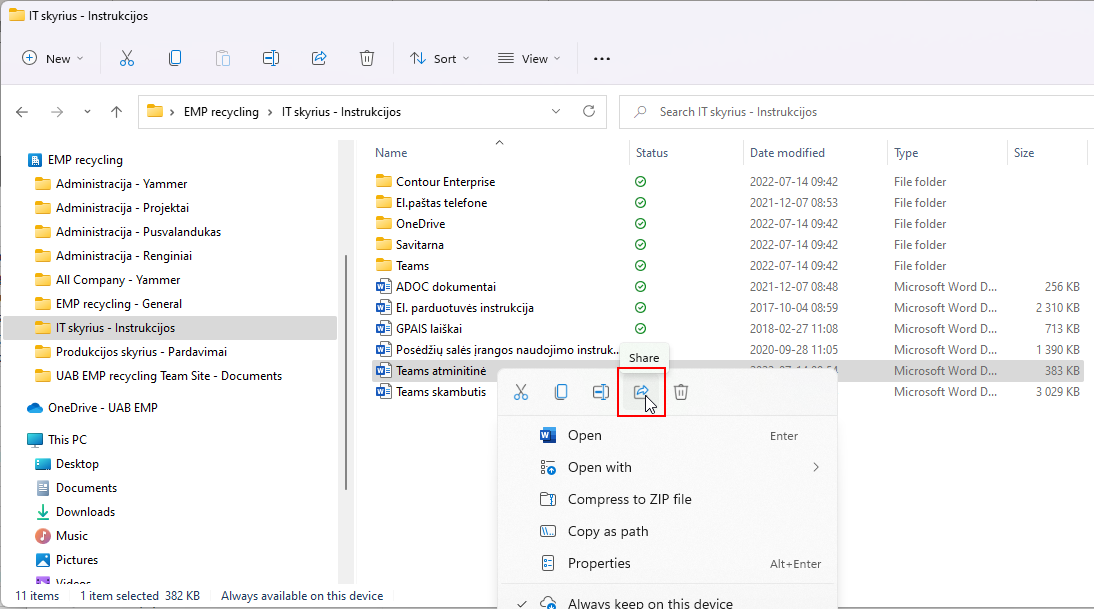Choose Compress to ZIP file
Image resolution: width=1094 pixels, height=609 pixels.
[629, 499]
